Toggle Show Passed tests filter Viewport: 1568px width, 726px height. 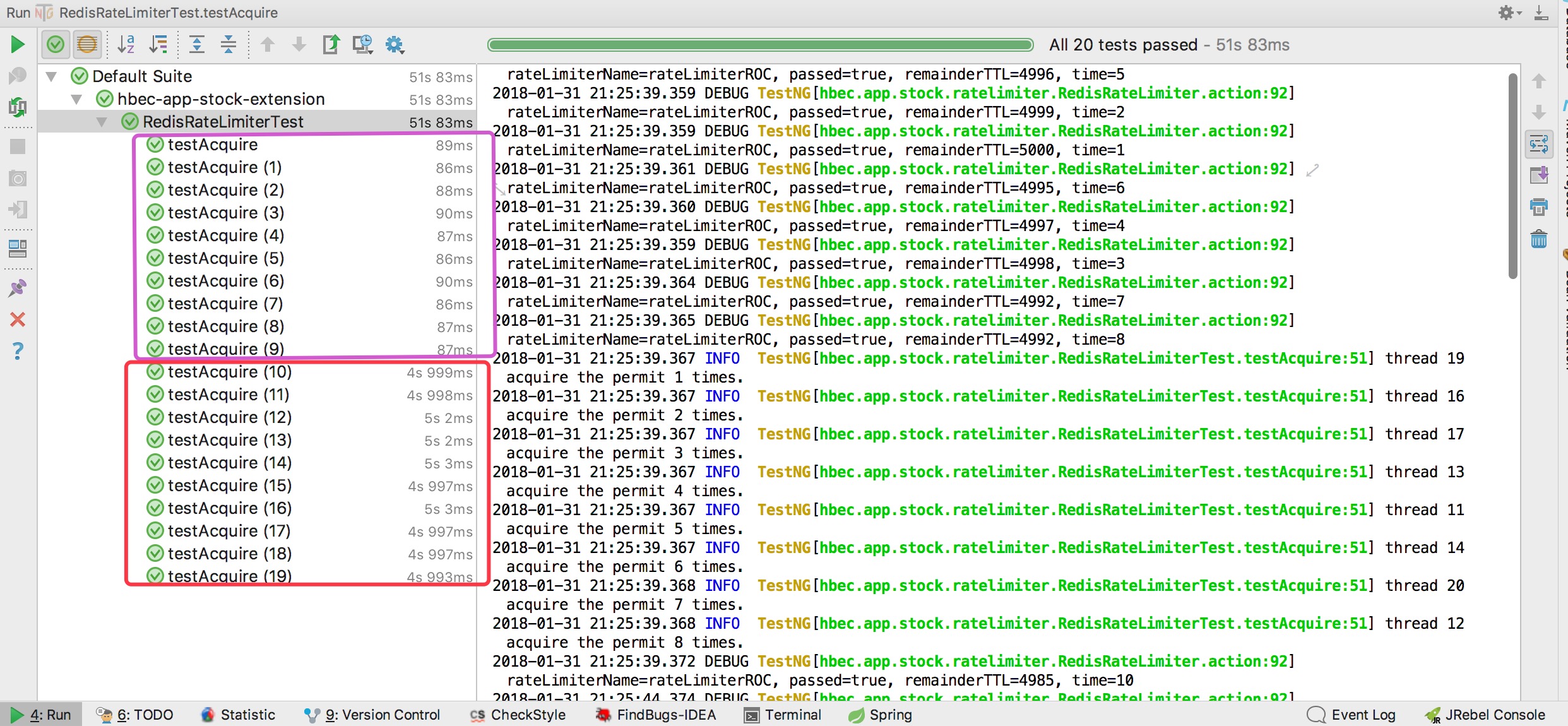pyautogui.click(x=56, y=44)
